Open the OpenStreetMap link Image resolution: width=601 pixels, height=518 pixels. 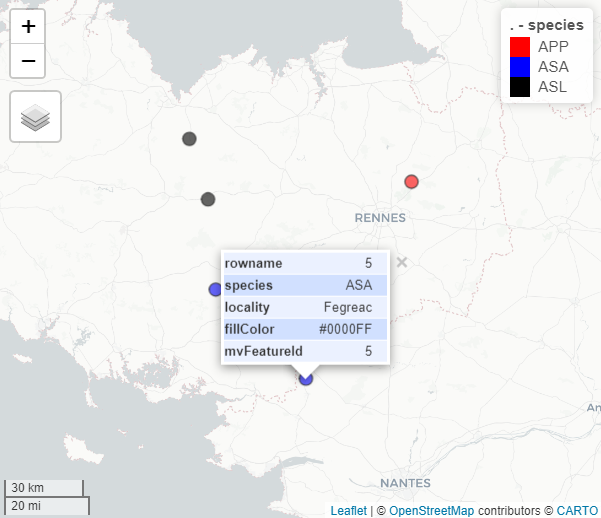431,510
